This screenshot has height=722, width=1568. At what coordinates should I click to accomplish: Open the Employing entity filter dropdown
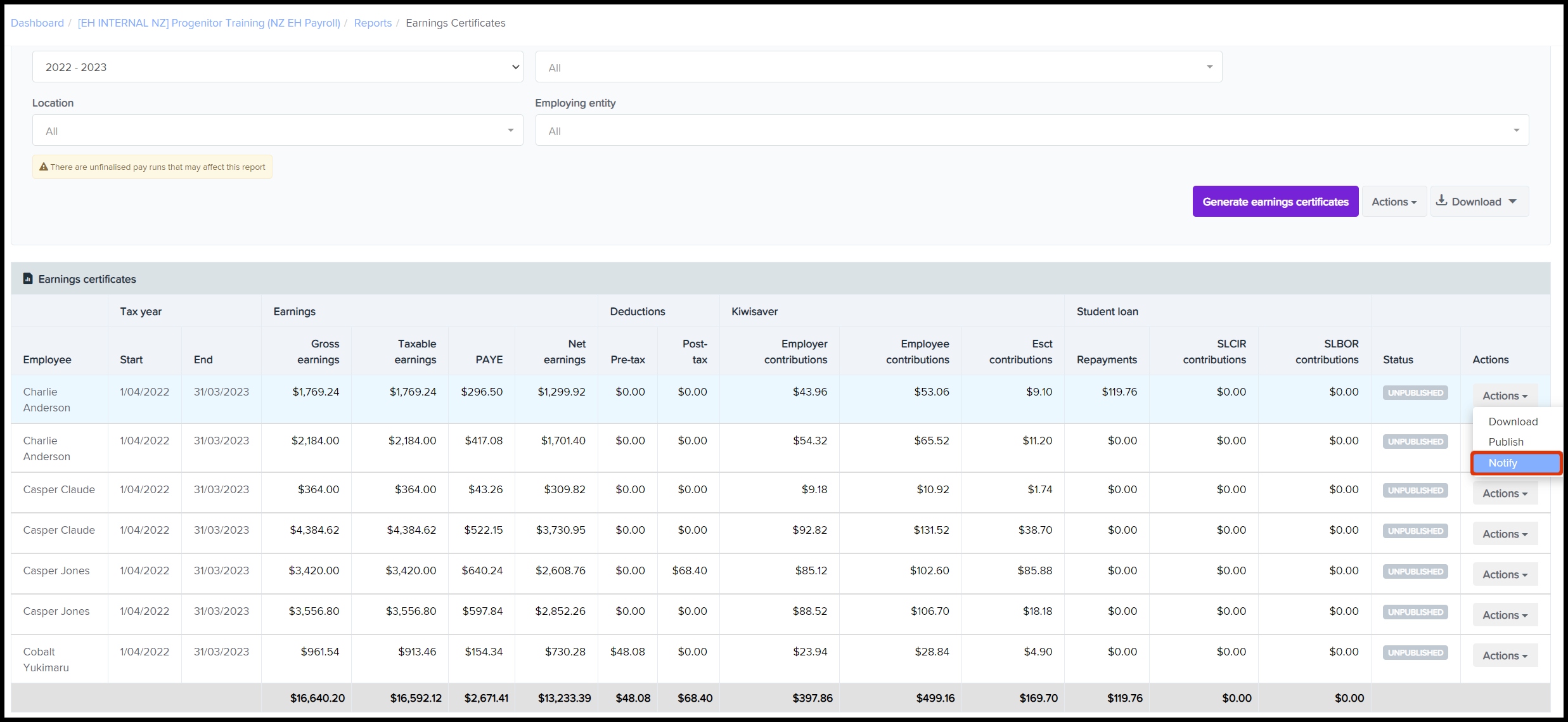1031,131
